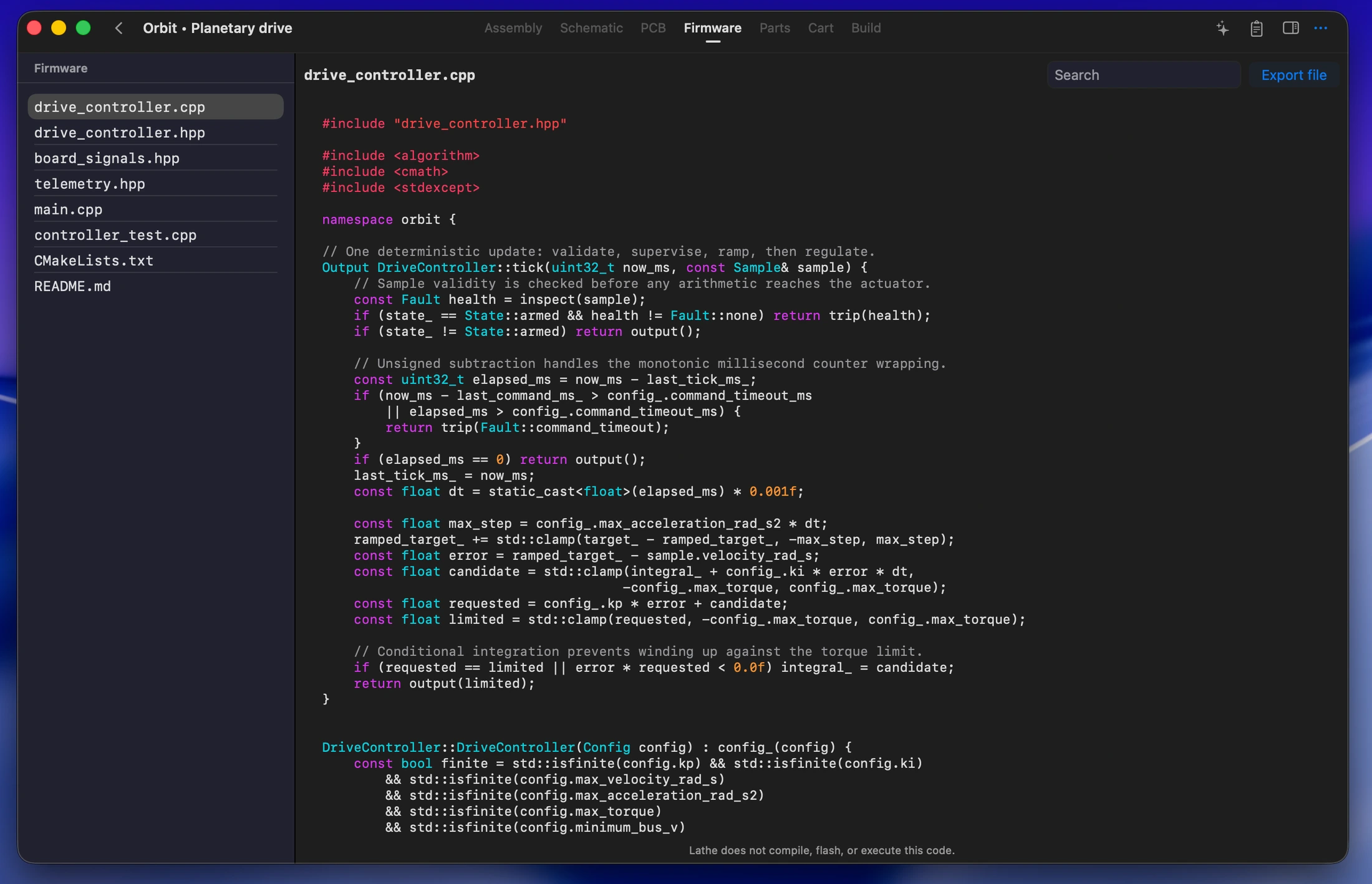Click the '#include <stdexcept>' line
The image size is (1372, 884).
400,188
